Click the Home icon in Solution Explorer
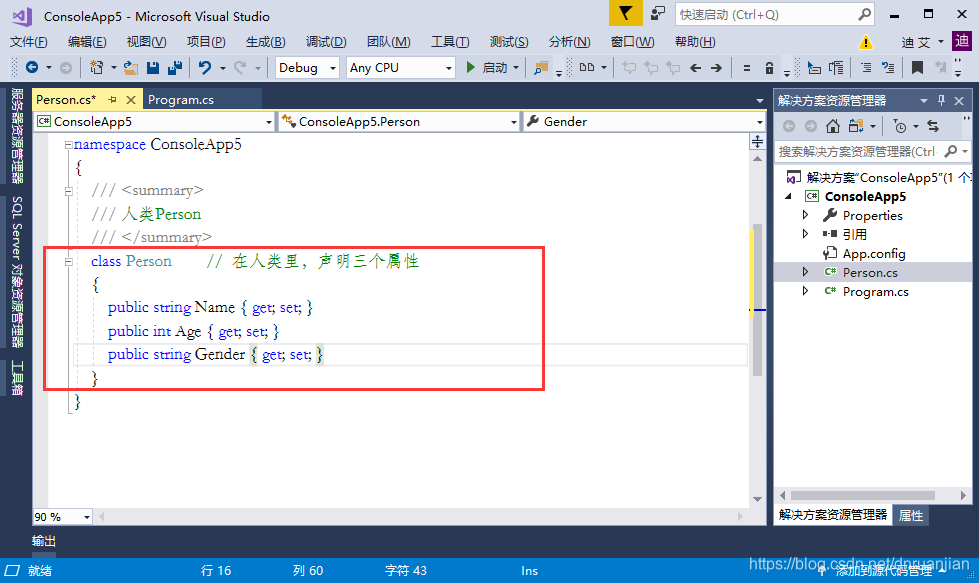The width and height of the screenshot is (979, 583). coord(832,126)
